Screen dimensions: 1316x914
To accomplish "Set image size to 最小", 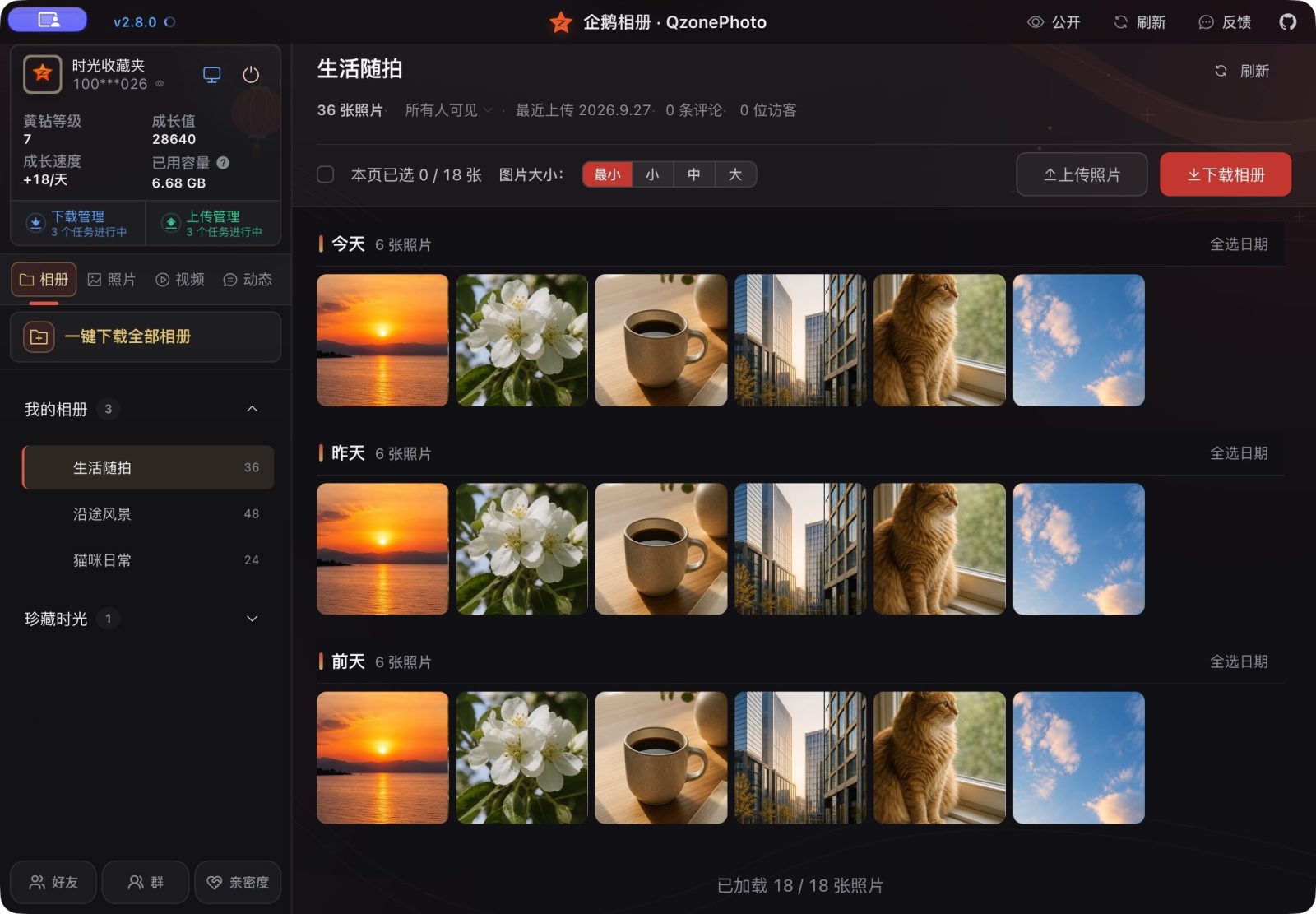I will coord(608,174).
